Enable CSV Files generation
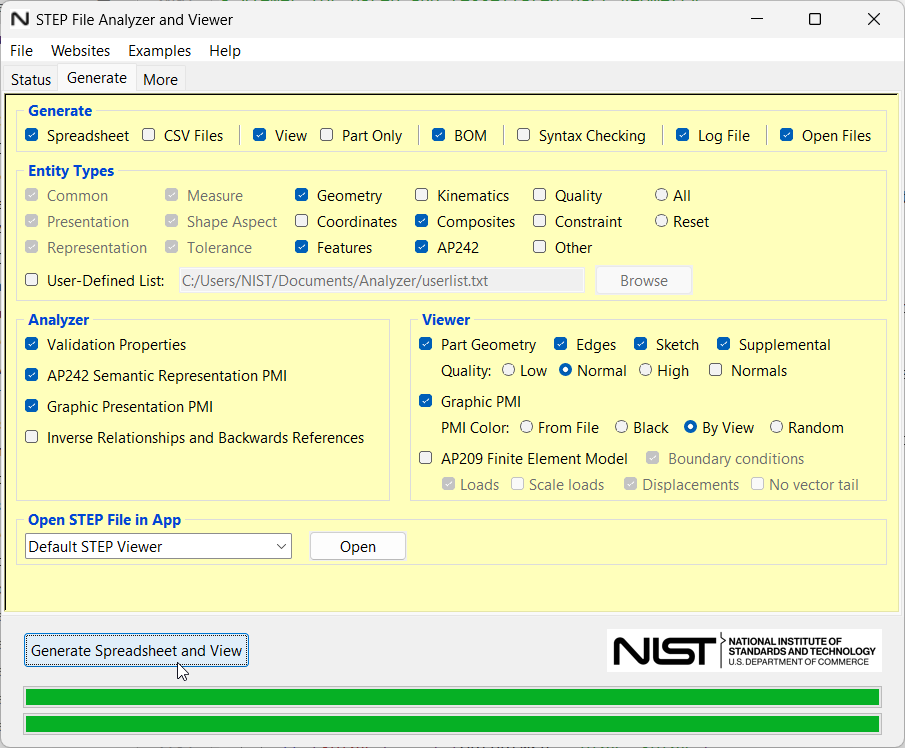Screen dimensions: 905x748 148,135
